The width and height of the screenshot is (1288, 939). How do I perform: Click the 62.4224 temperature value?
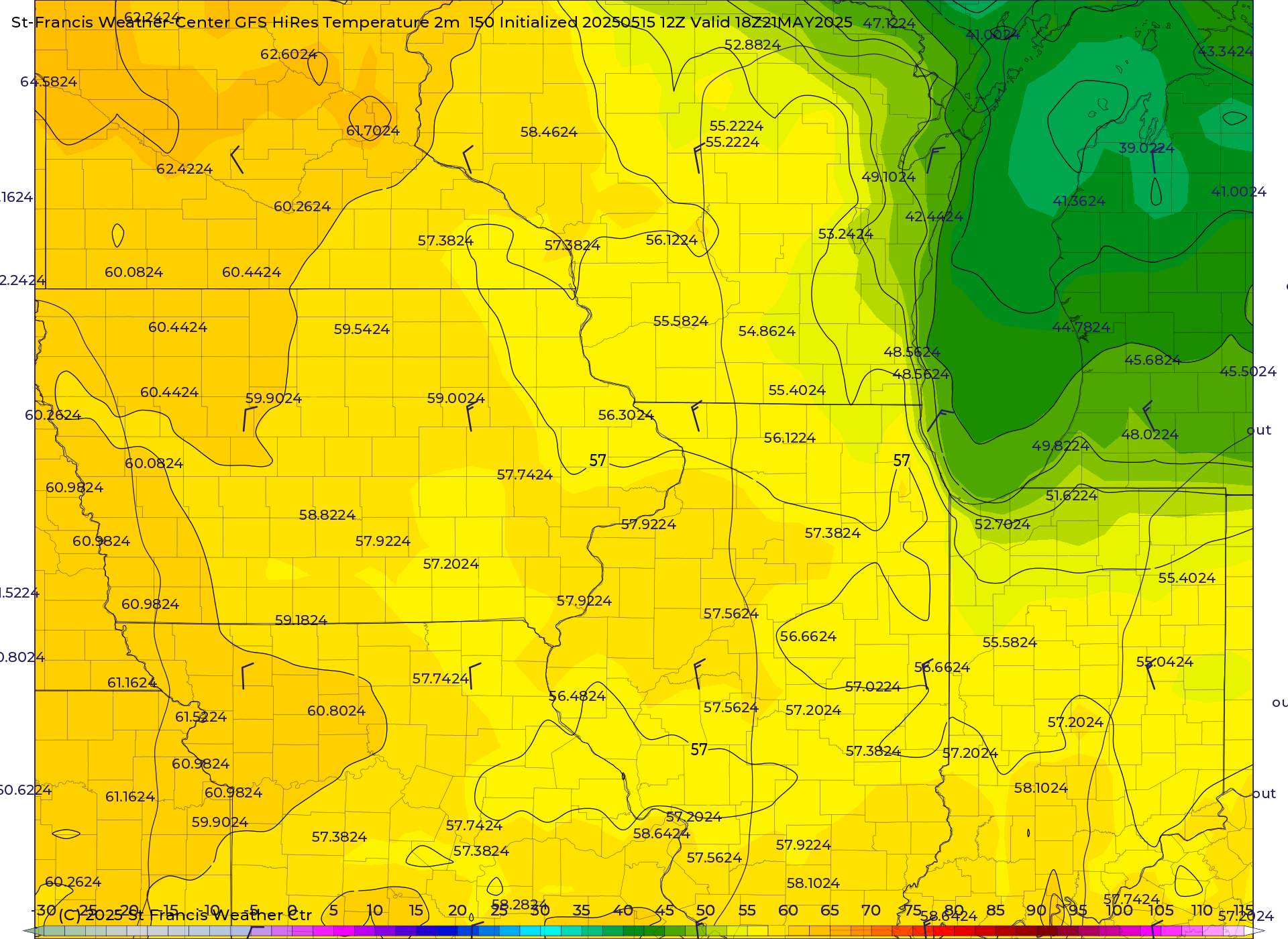[184, 169]
